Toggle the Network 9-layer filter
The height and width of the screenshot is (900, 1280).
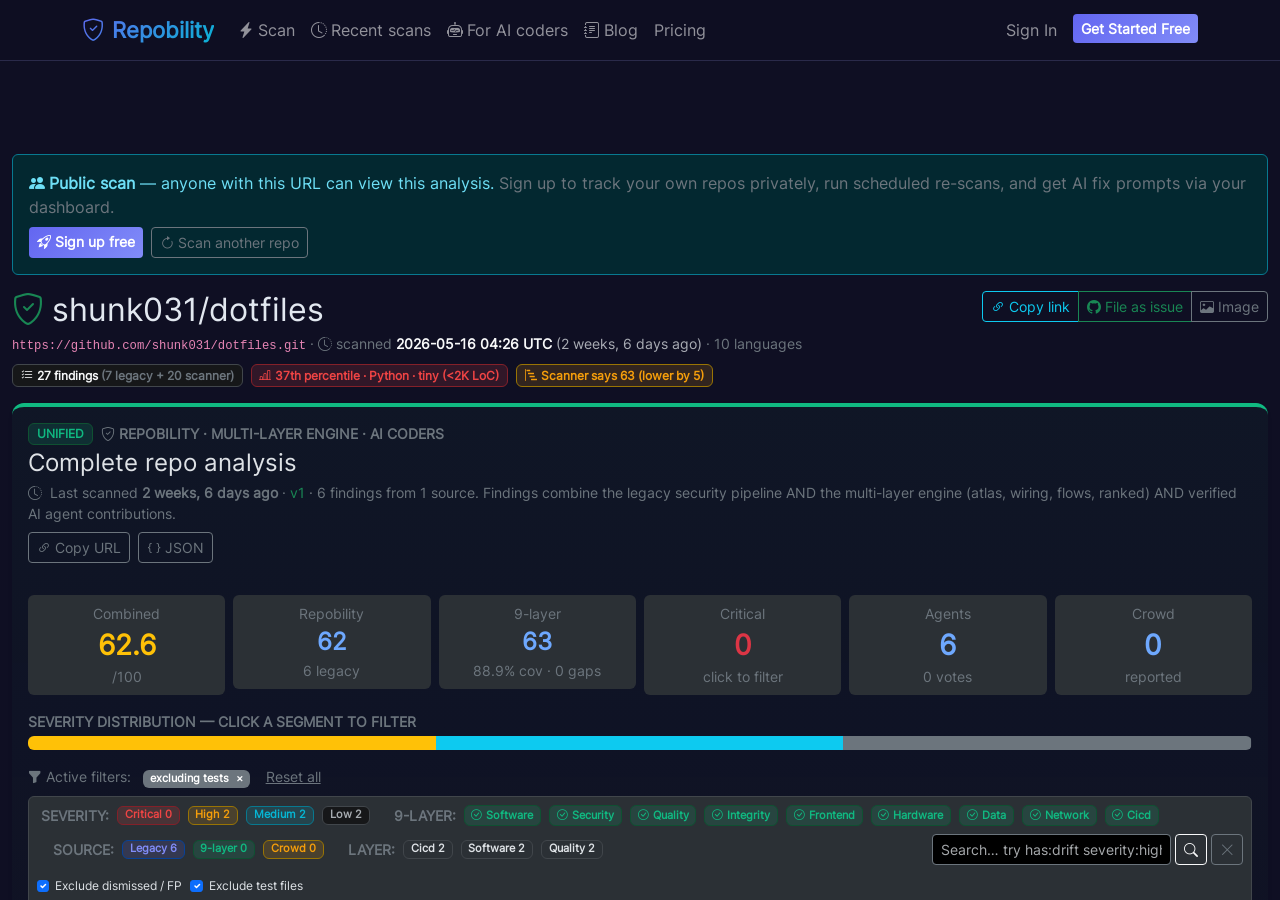pos(1059,815)
